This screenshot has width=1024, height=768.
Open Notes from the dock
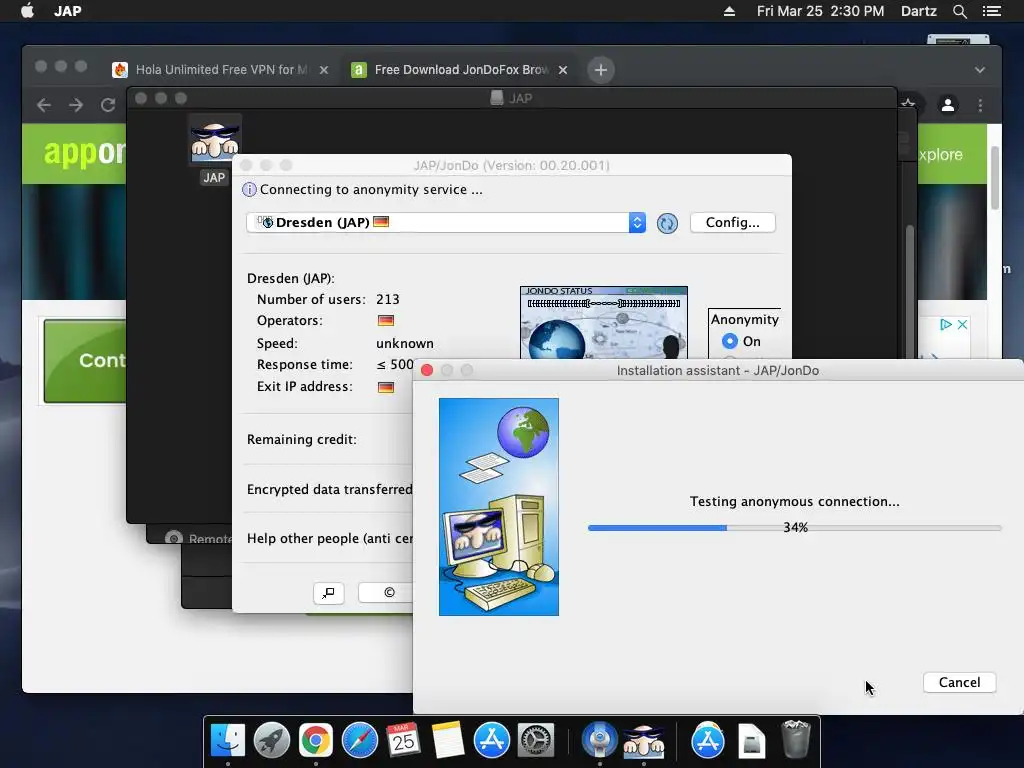tap(447, 741)
